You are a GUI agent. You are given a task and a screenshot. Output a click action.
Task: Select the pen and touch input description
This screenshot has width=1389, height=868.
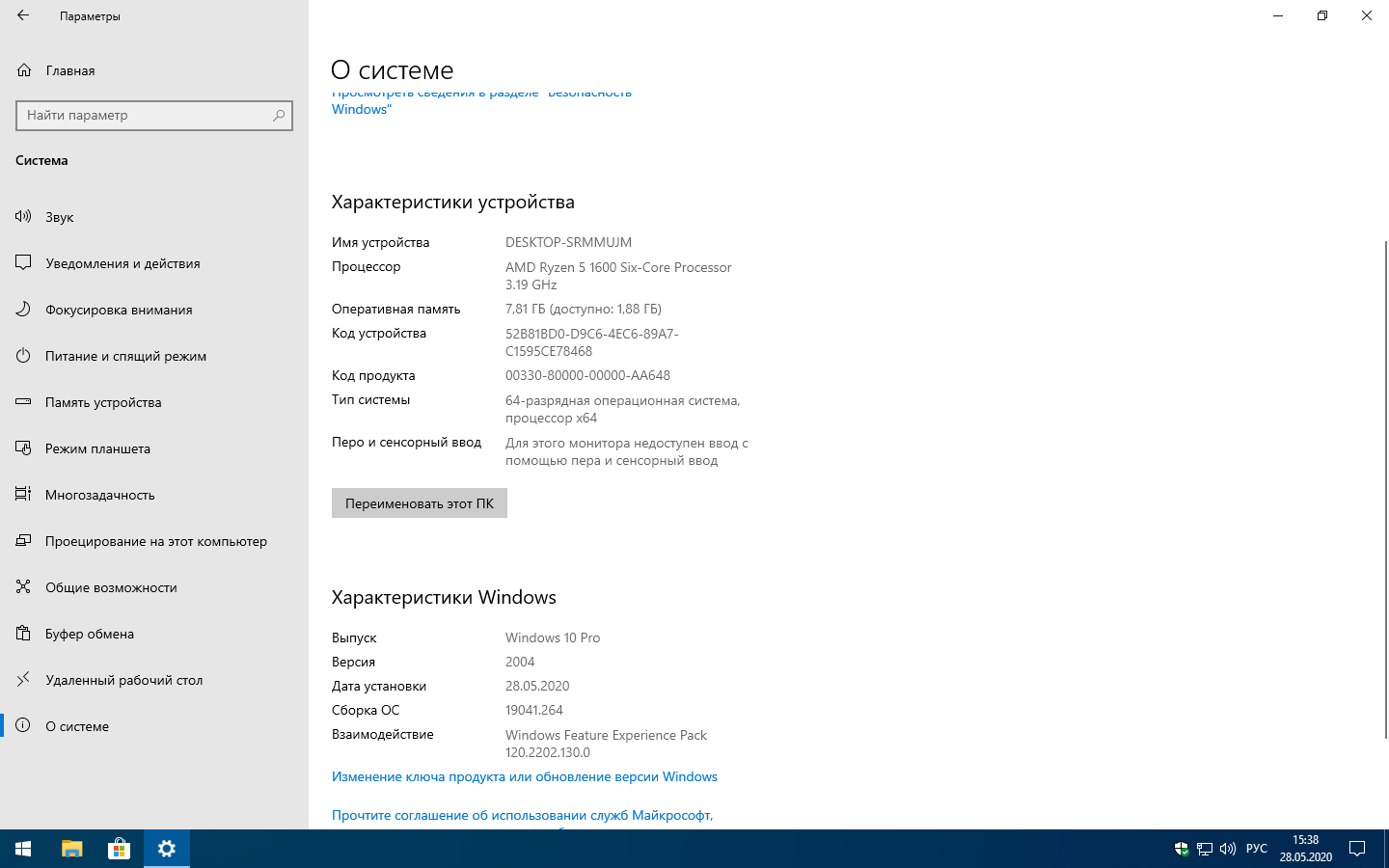coord(627,451)
